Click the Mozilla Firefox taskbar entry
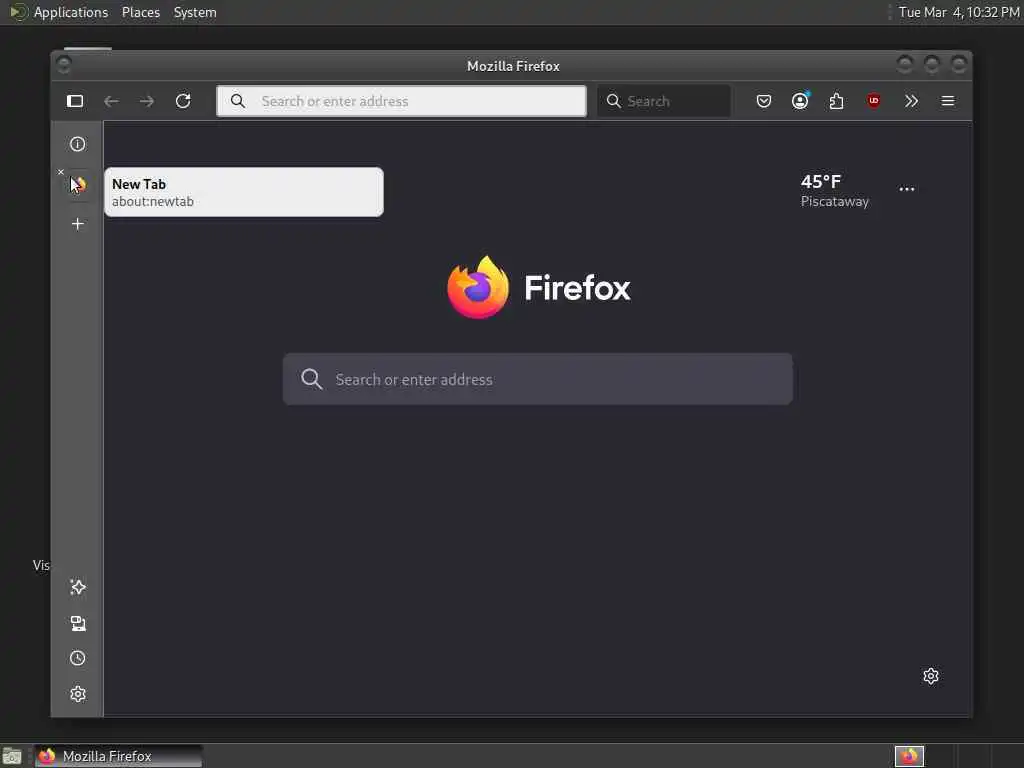The height and width of the screenshot is (768, 1024). pos(118,756)
